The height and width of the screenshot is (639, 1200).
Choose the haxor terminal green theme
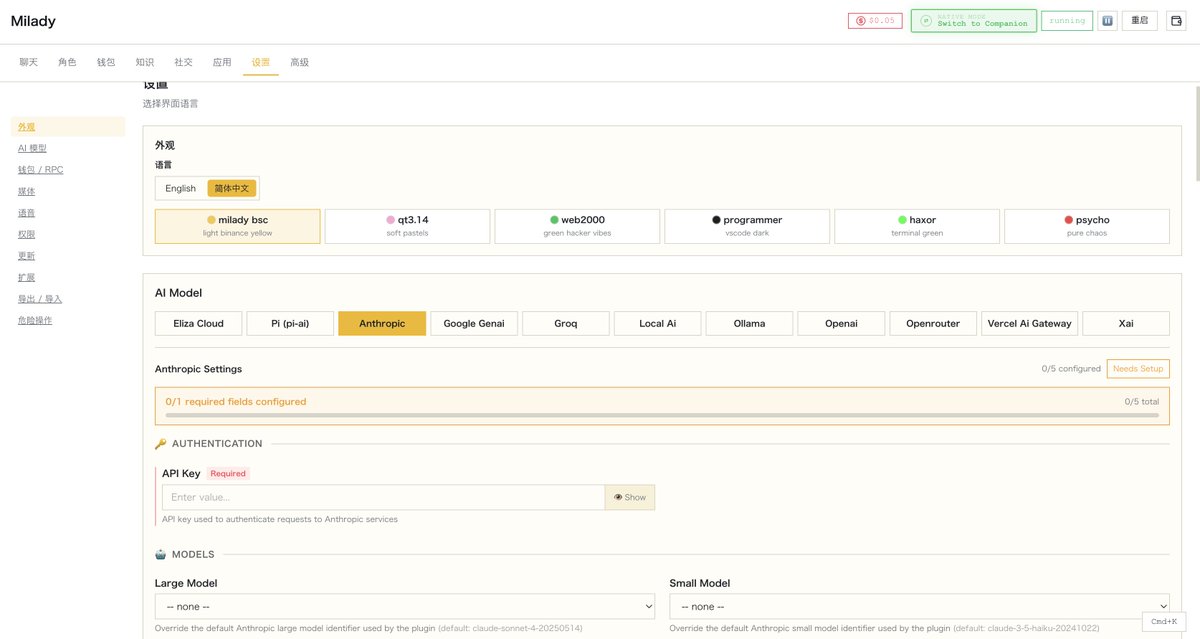917,226
